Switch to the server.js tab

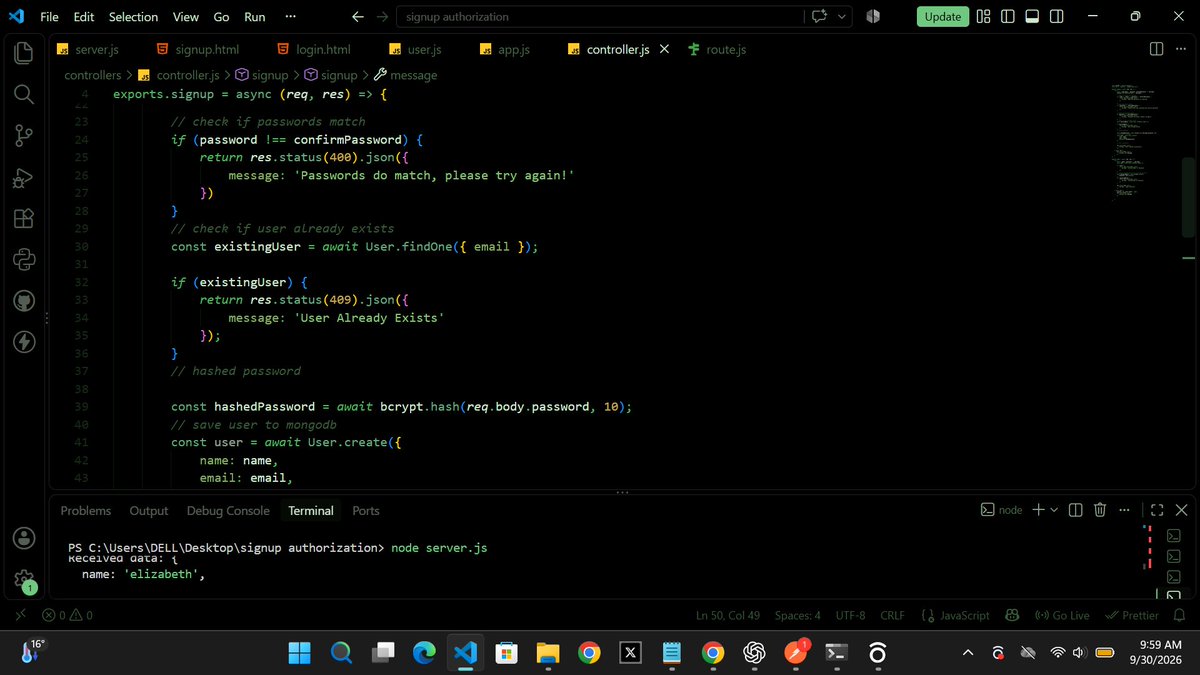pyautogui.click(x=86, y=49)
